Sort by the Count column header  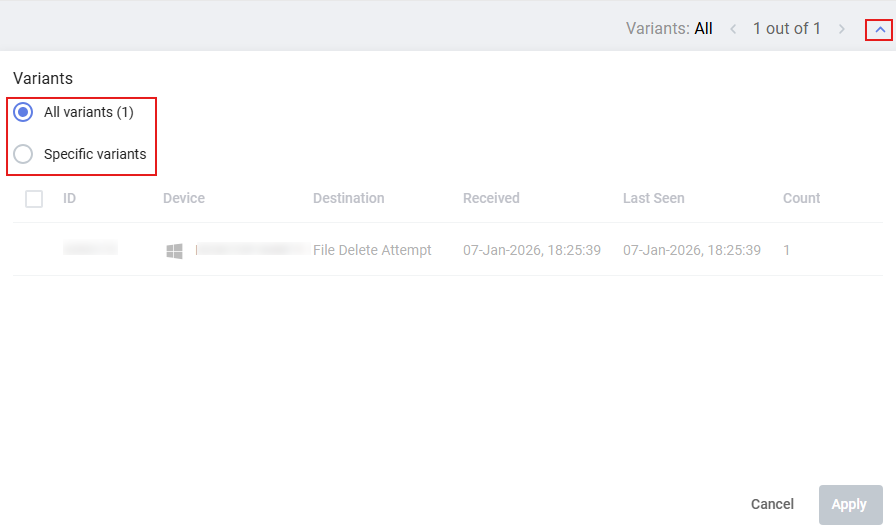[x=801, y=199]
